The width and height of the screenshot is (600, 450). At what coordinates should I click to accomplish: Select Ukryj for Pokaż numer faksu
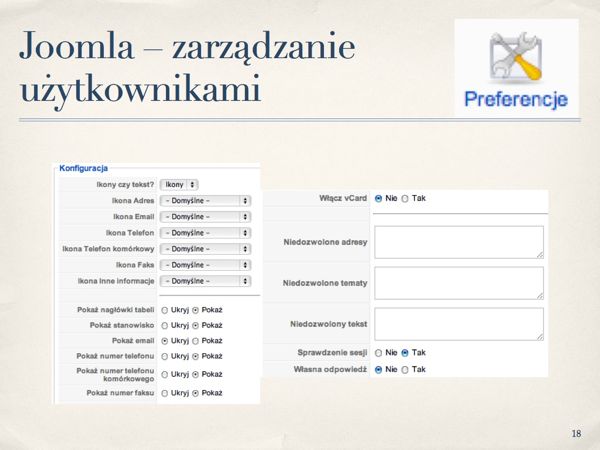[165, 393]
